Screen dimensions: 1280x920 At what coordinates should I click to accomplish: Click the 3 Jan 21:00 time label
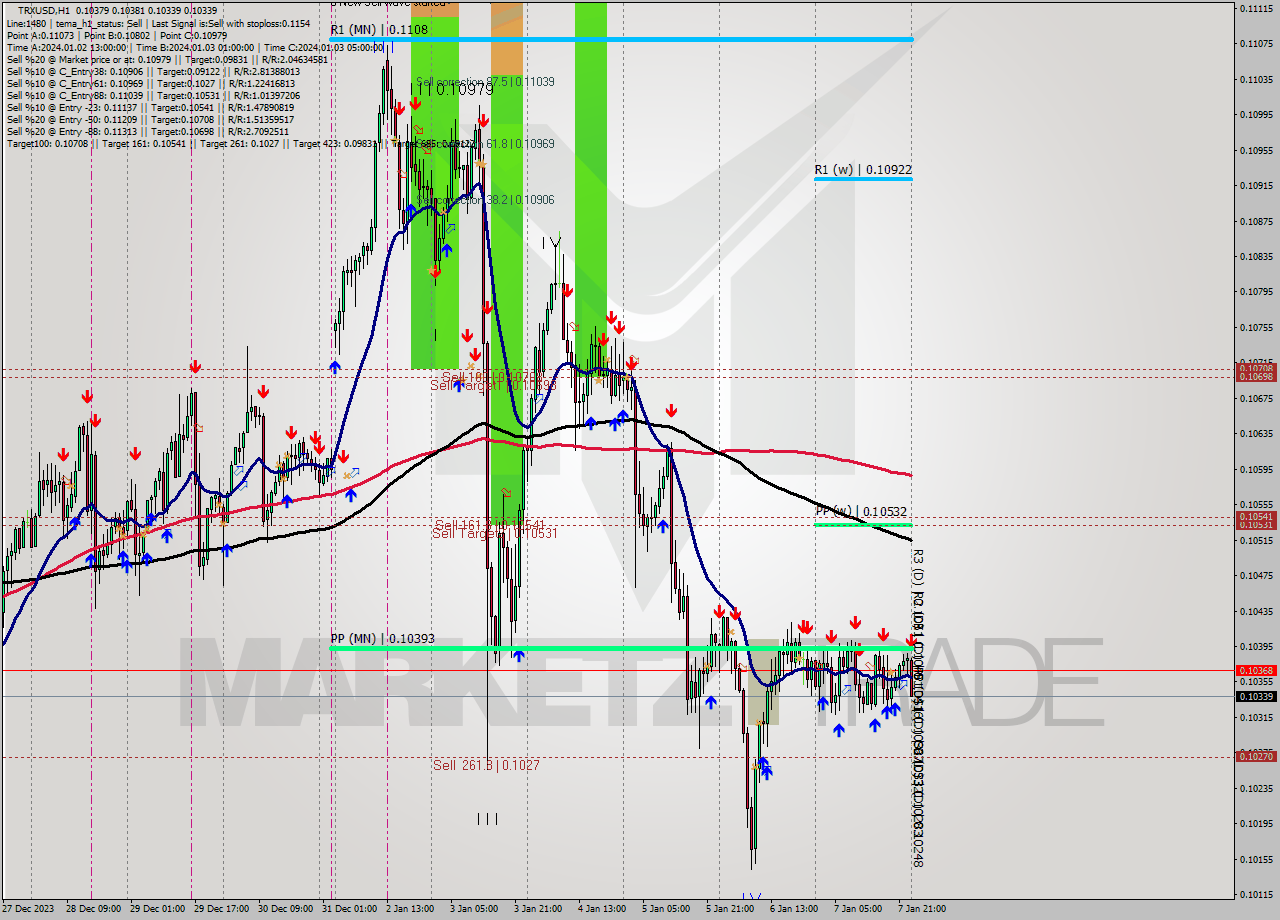pyautogui.click(x=536, y=909)
